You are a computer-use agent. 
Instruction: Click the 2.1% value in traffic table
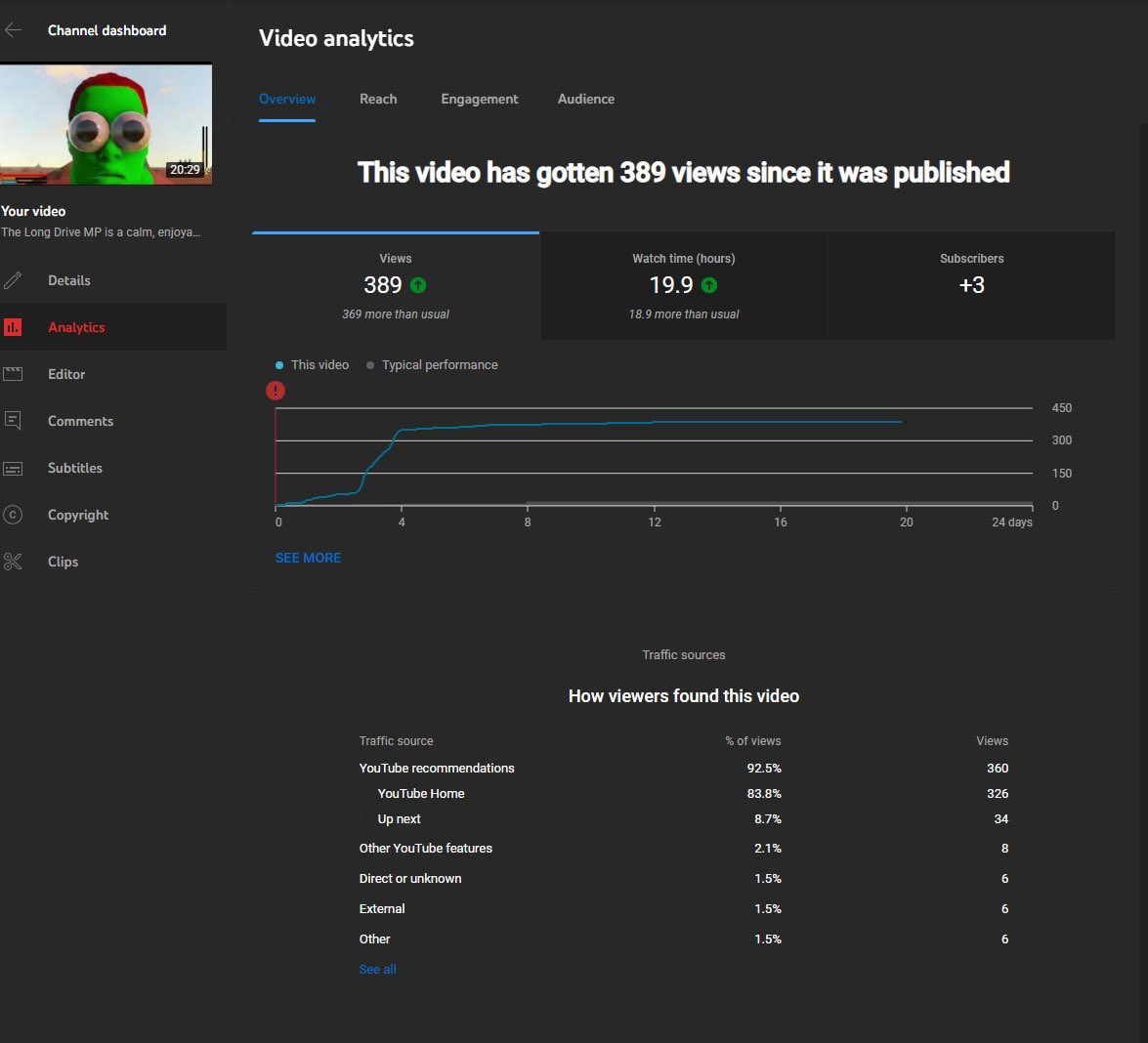pyautogui.click(x=767, y=849)
